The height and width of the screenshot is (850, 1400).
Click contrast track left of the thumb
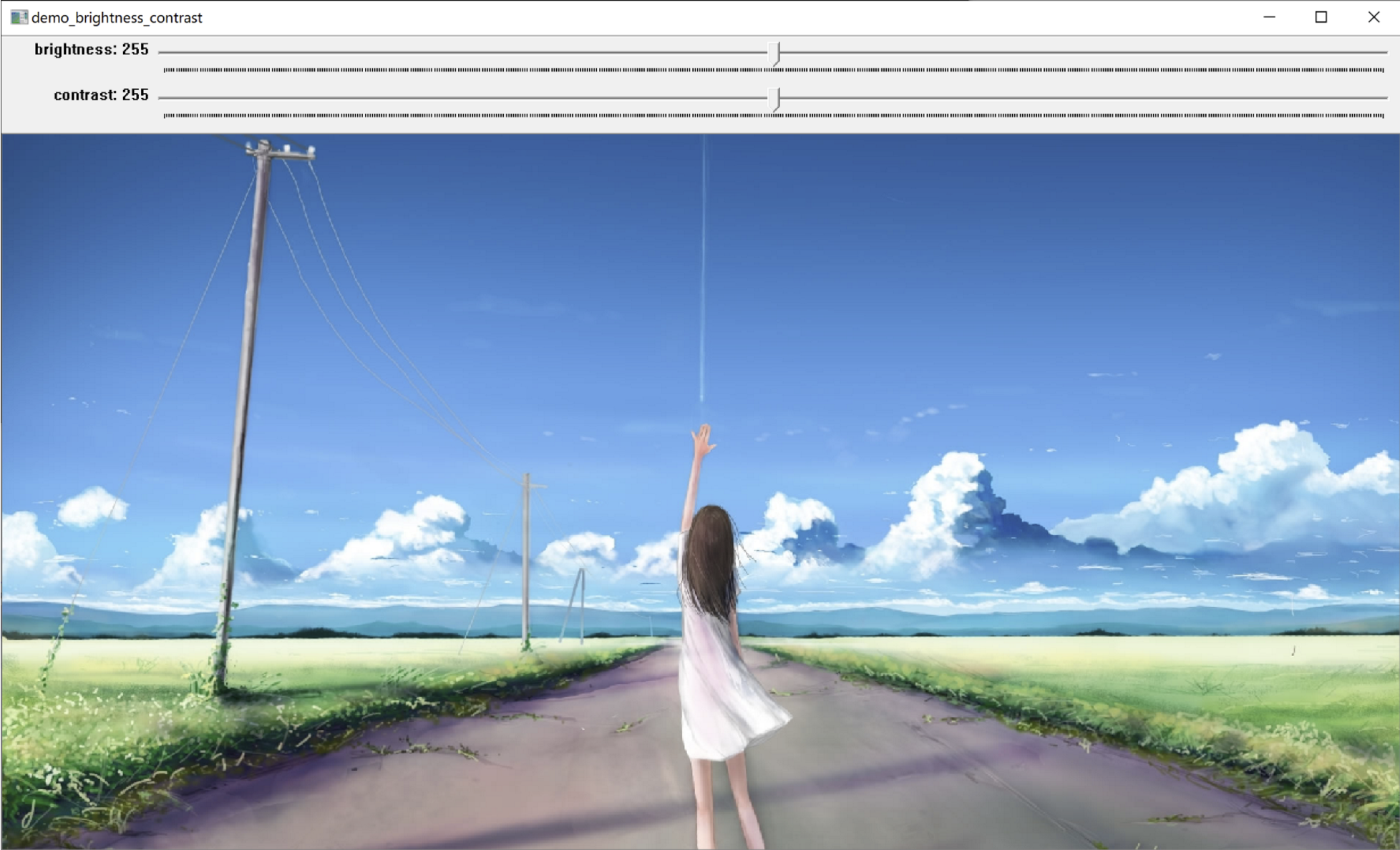coord(465,98)
